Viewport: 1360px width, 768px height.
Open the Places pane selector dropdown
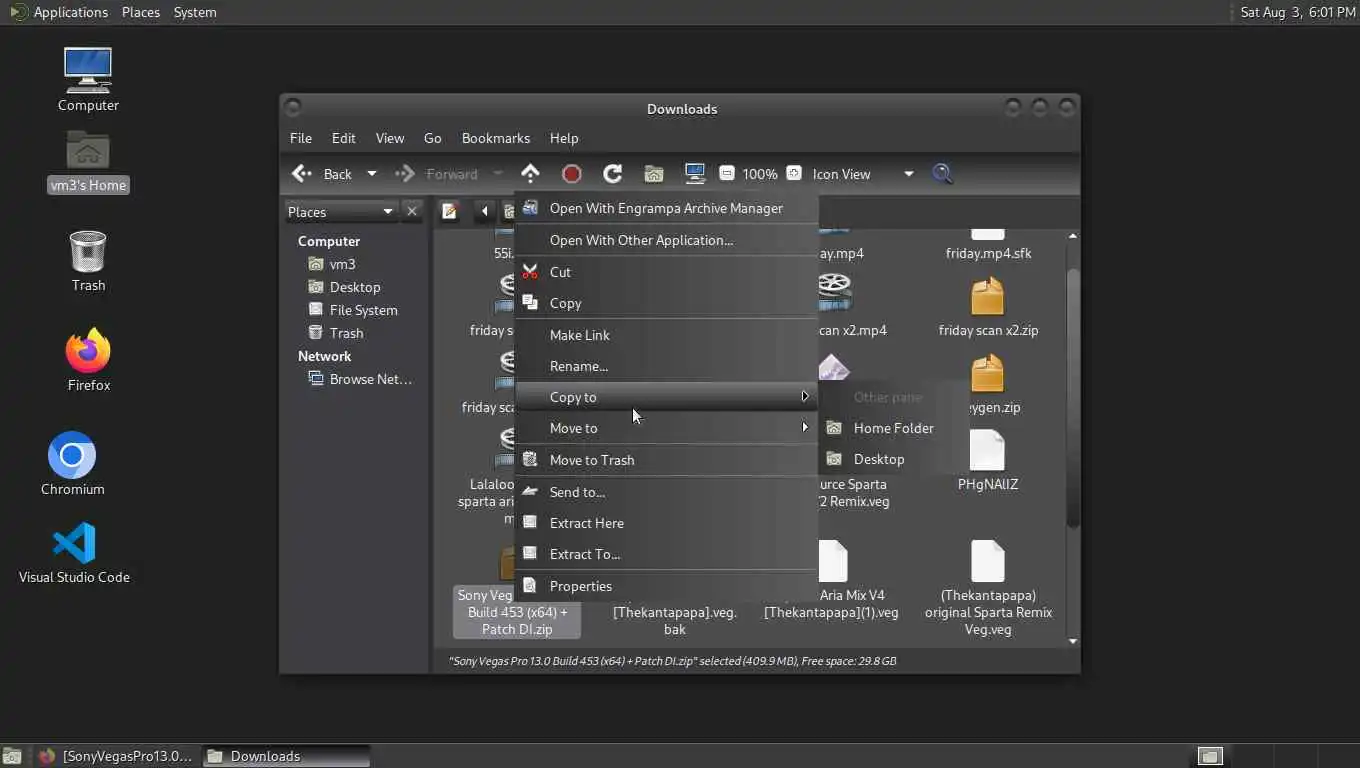341,211
